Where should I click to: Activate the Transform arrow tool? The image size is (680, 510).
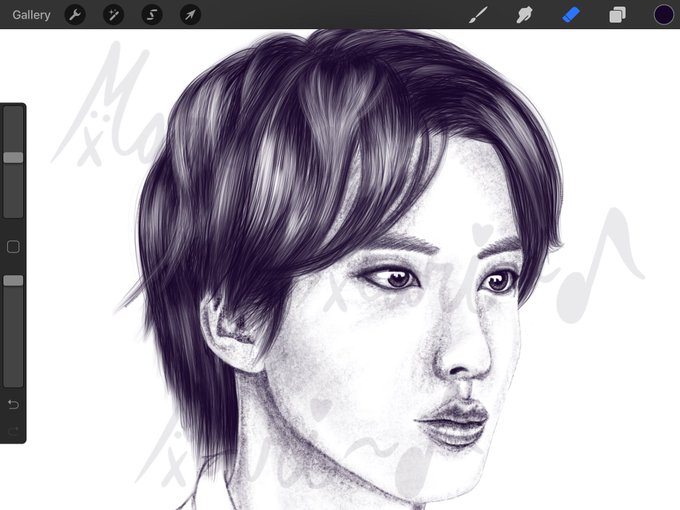pos(190,15)
